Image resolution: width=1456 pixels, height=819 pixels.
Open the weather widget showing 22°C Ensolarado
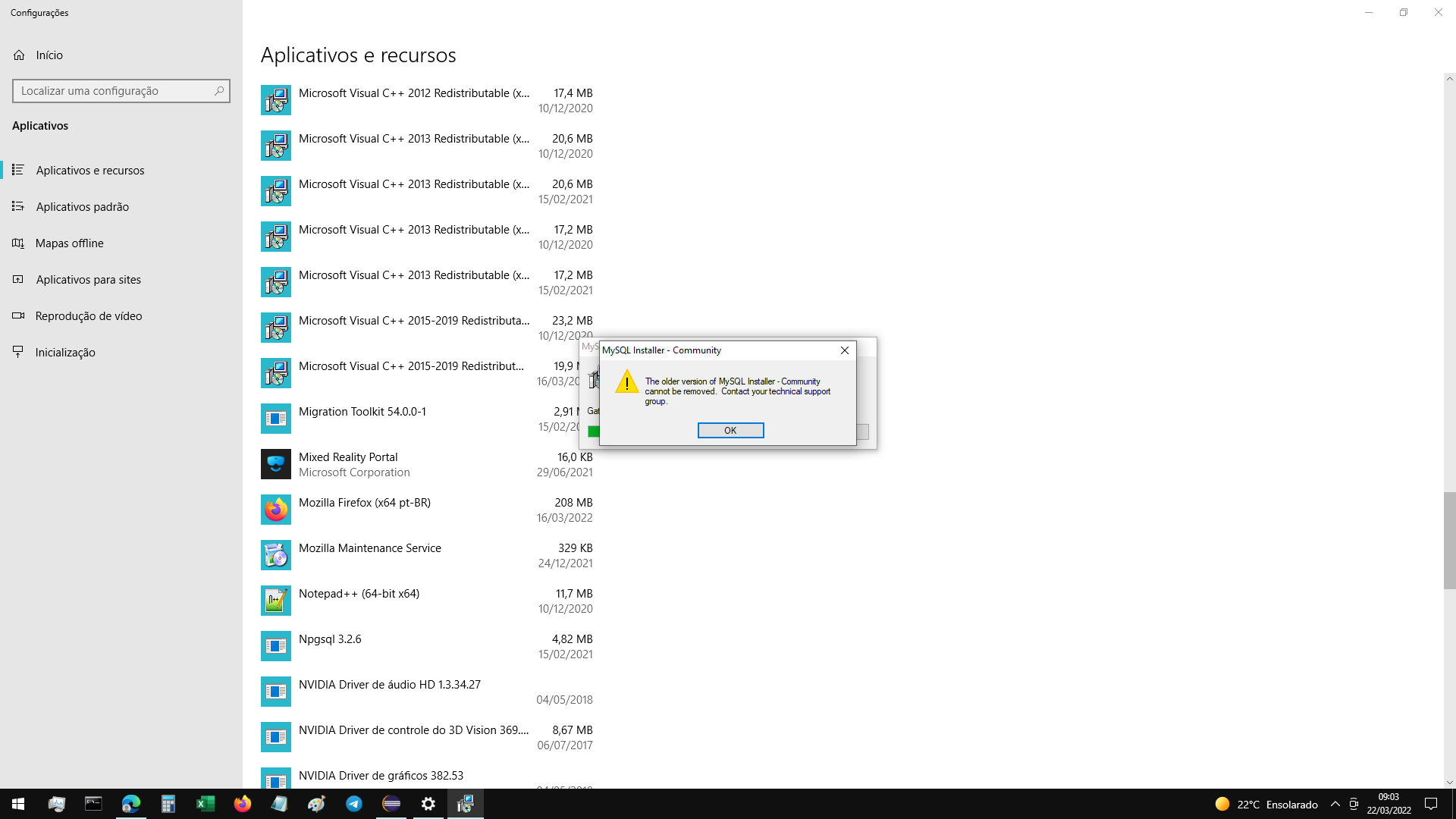coord(1266,805)
